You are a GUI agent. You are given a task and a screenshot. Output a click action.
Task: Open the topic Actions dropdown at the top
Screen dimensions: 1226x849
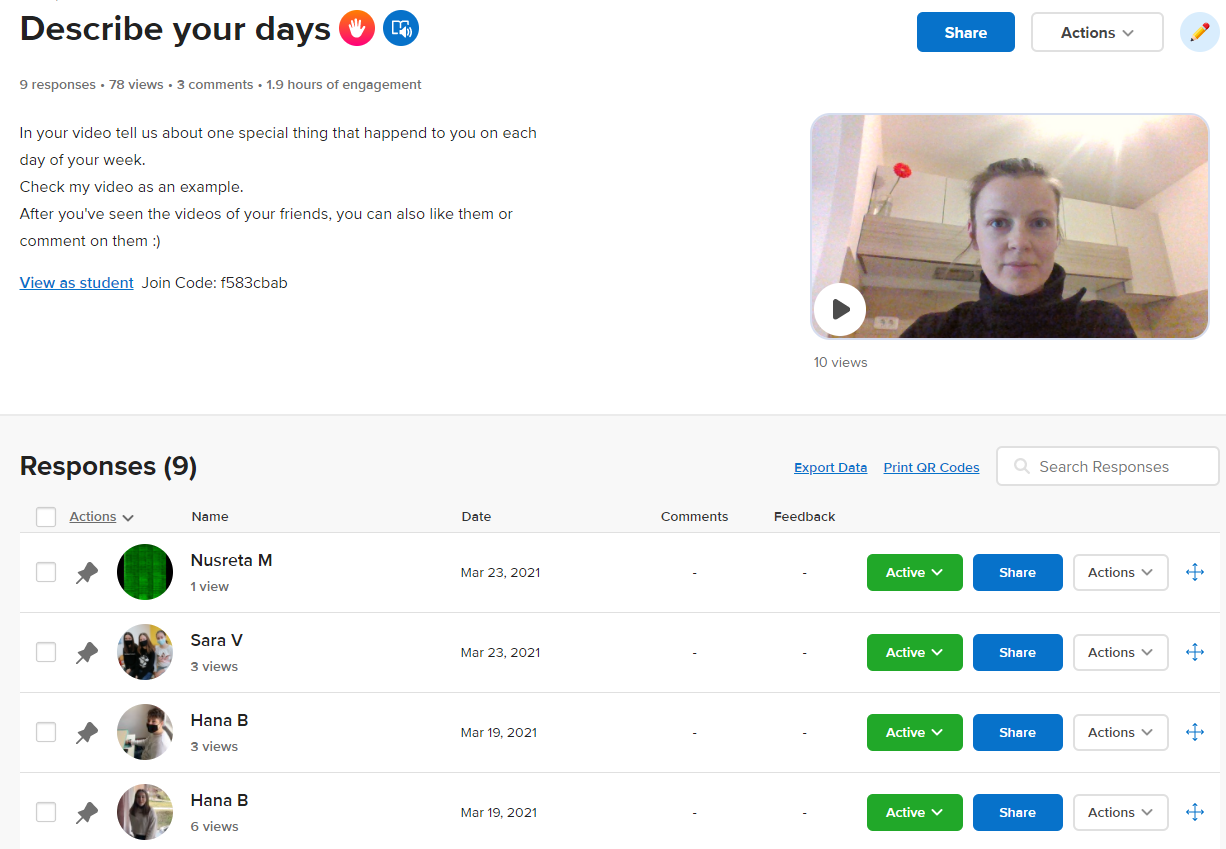1097,32
